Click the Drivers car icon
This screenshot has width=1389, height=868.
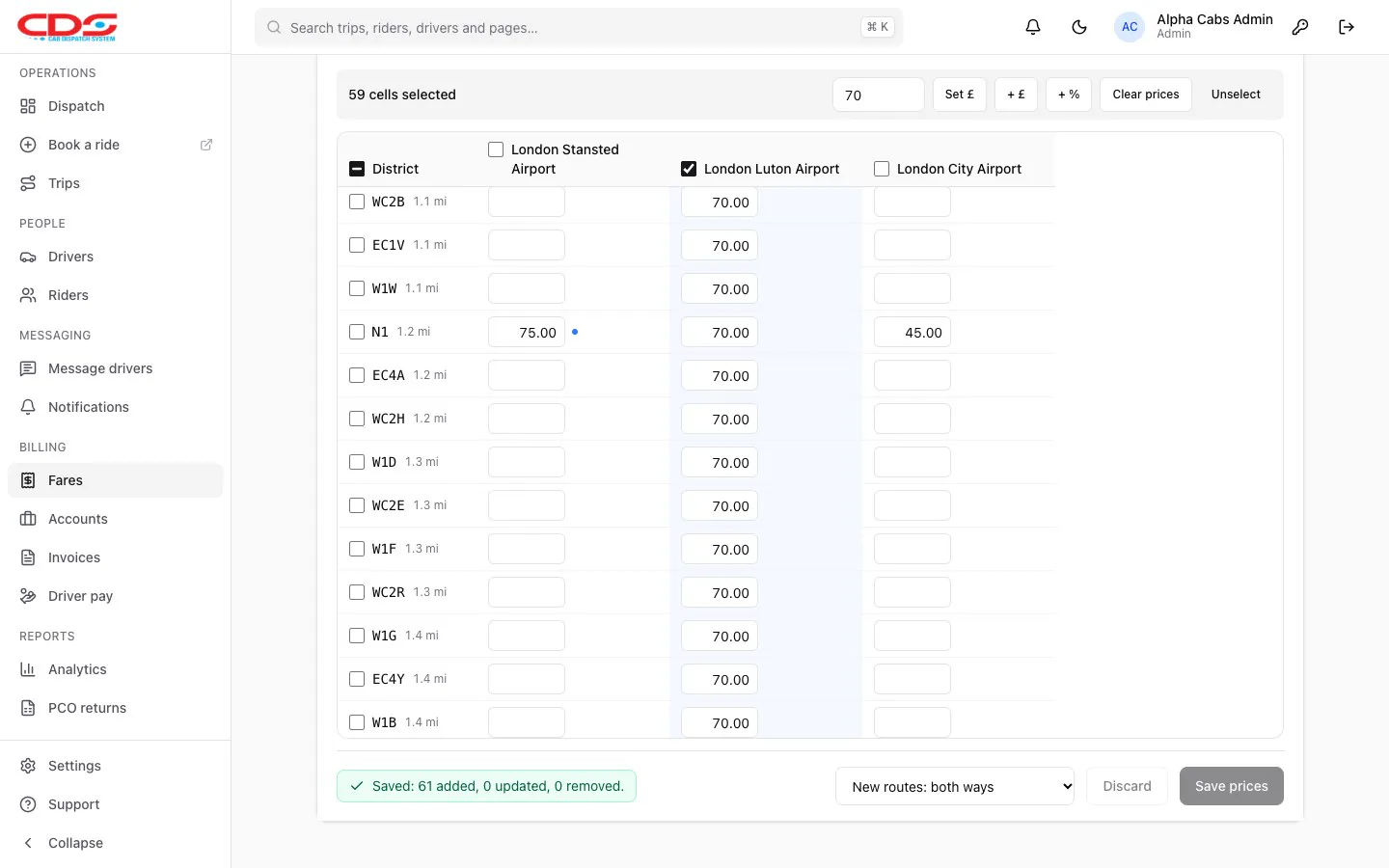(28, 257)
